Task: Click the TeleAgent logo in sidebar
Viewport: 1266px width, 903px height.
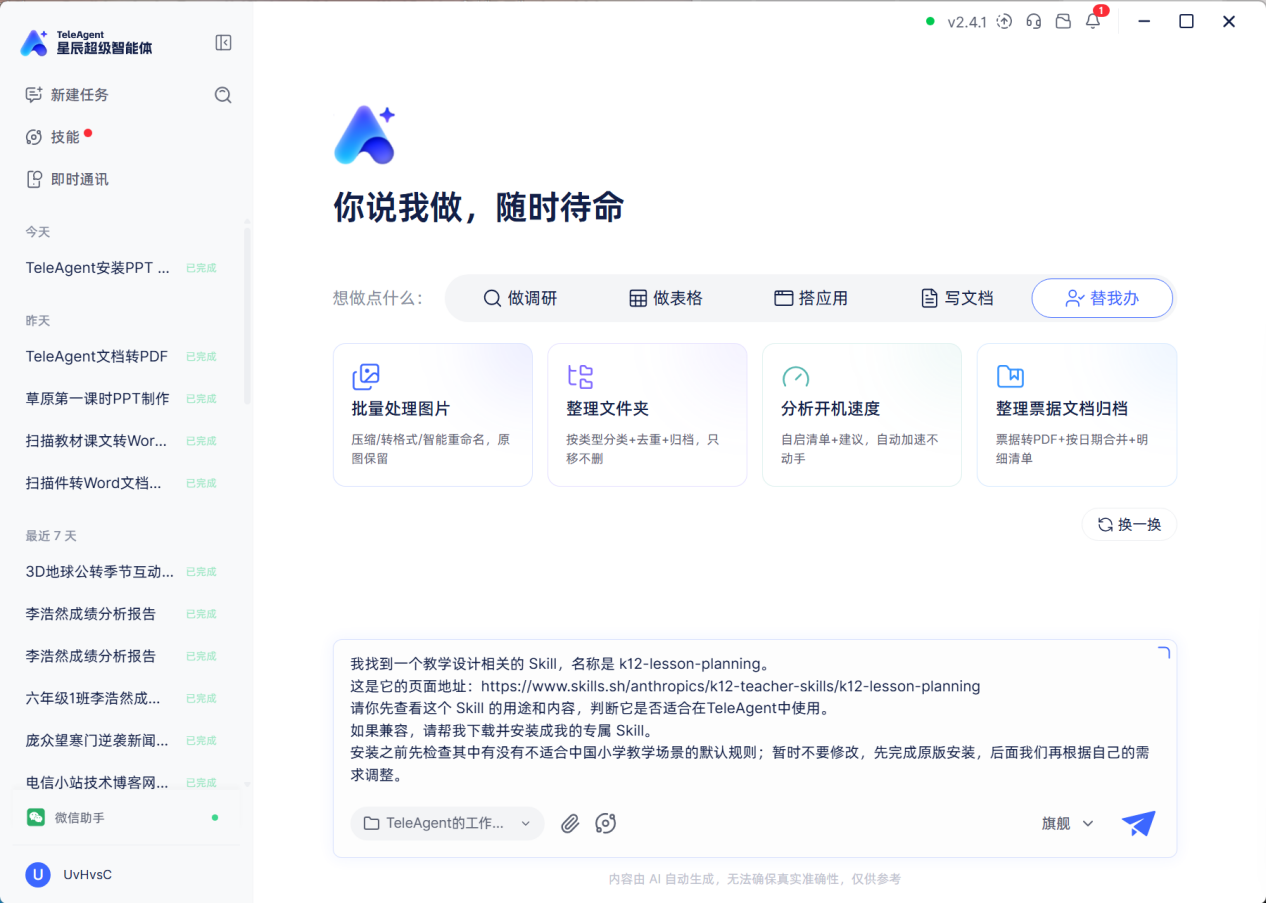Action: coord(34,42)
